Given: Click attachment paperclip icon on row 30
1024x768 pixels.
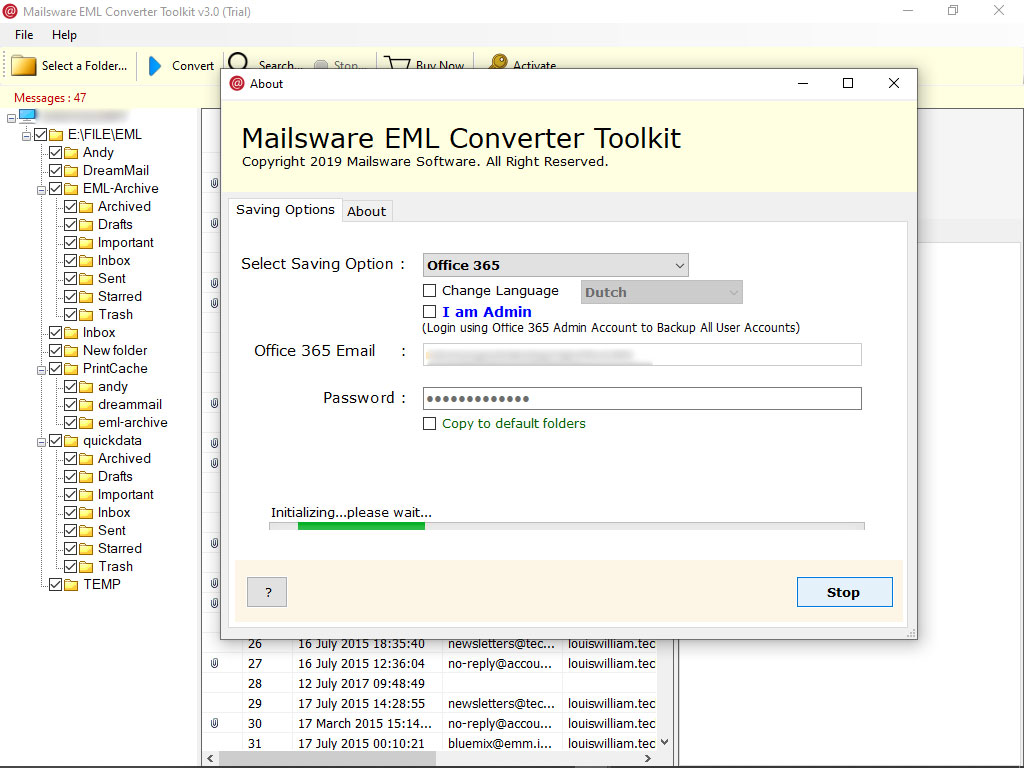Looking at the screenshot, I should (x=214, y=724).
